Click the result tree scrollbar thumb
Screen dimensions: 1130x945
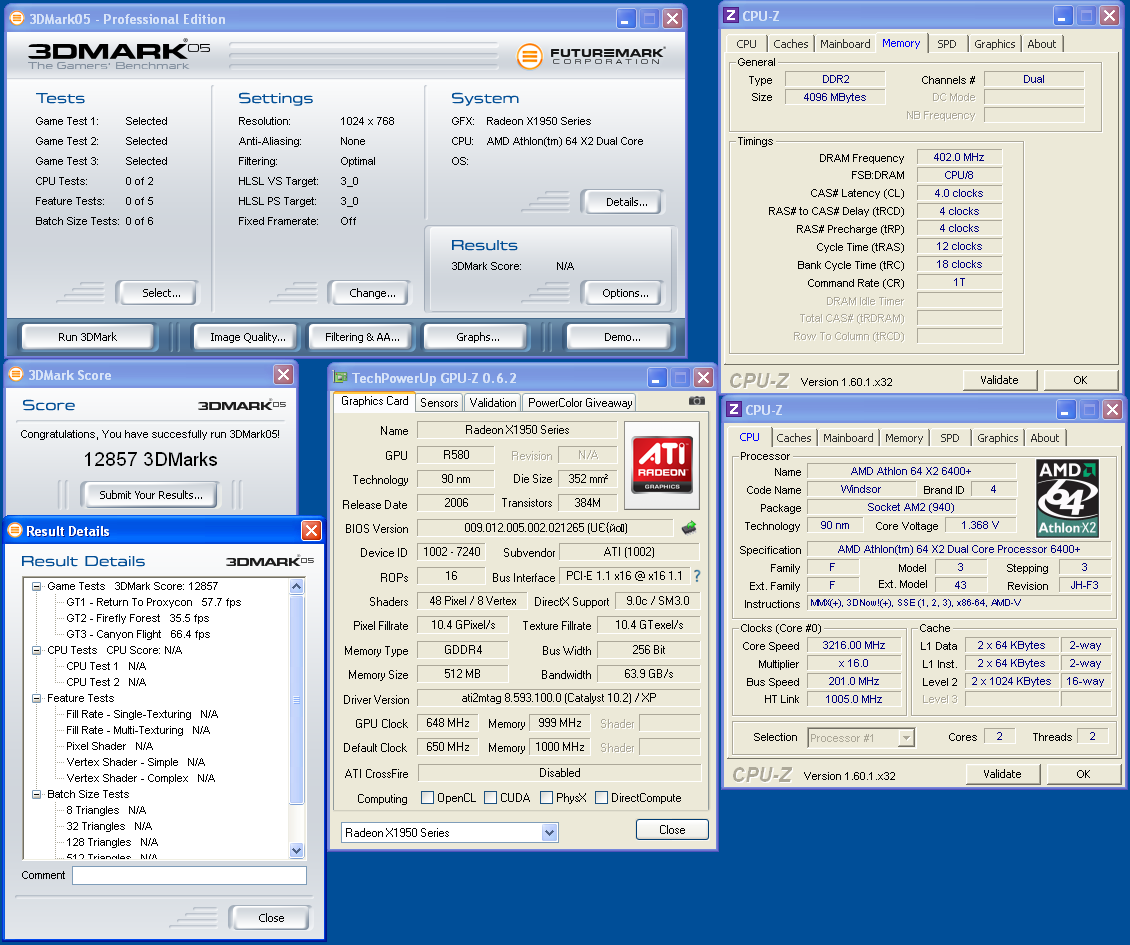pos(297,698)
